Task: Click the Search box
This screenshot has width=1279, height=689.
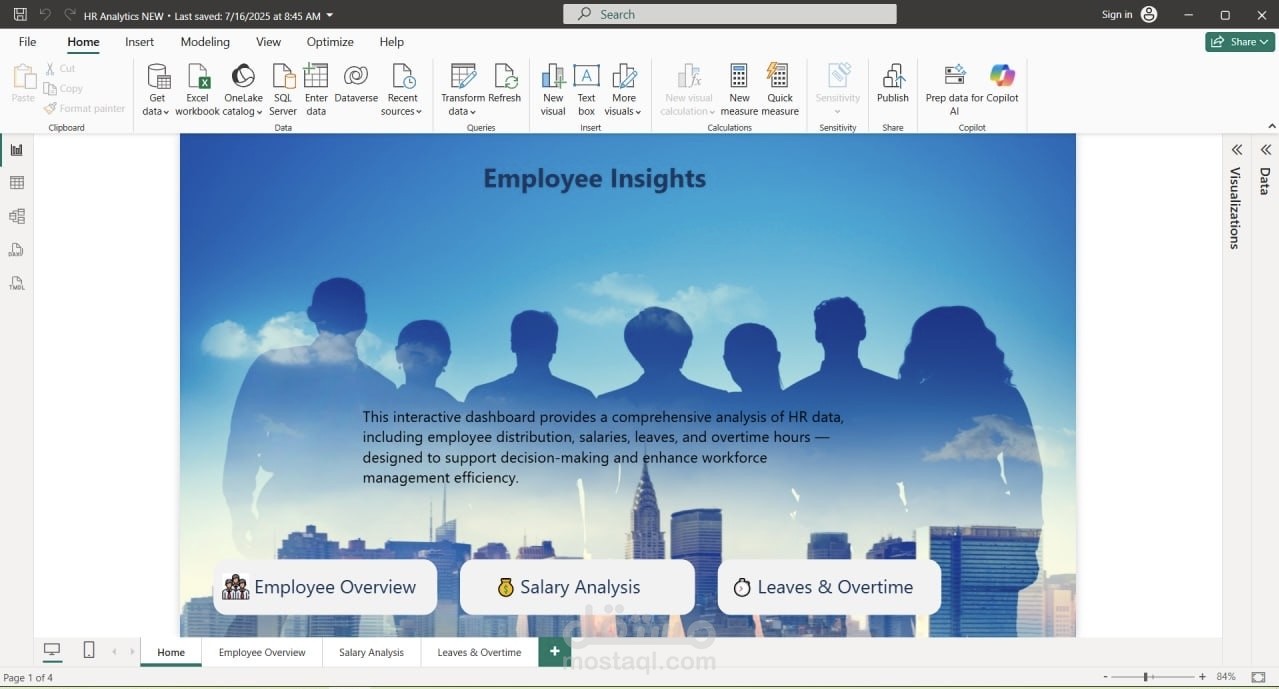Action: (x=730, y=14)
